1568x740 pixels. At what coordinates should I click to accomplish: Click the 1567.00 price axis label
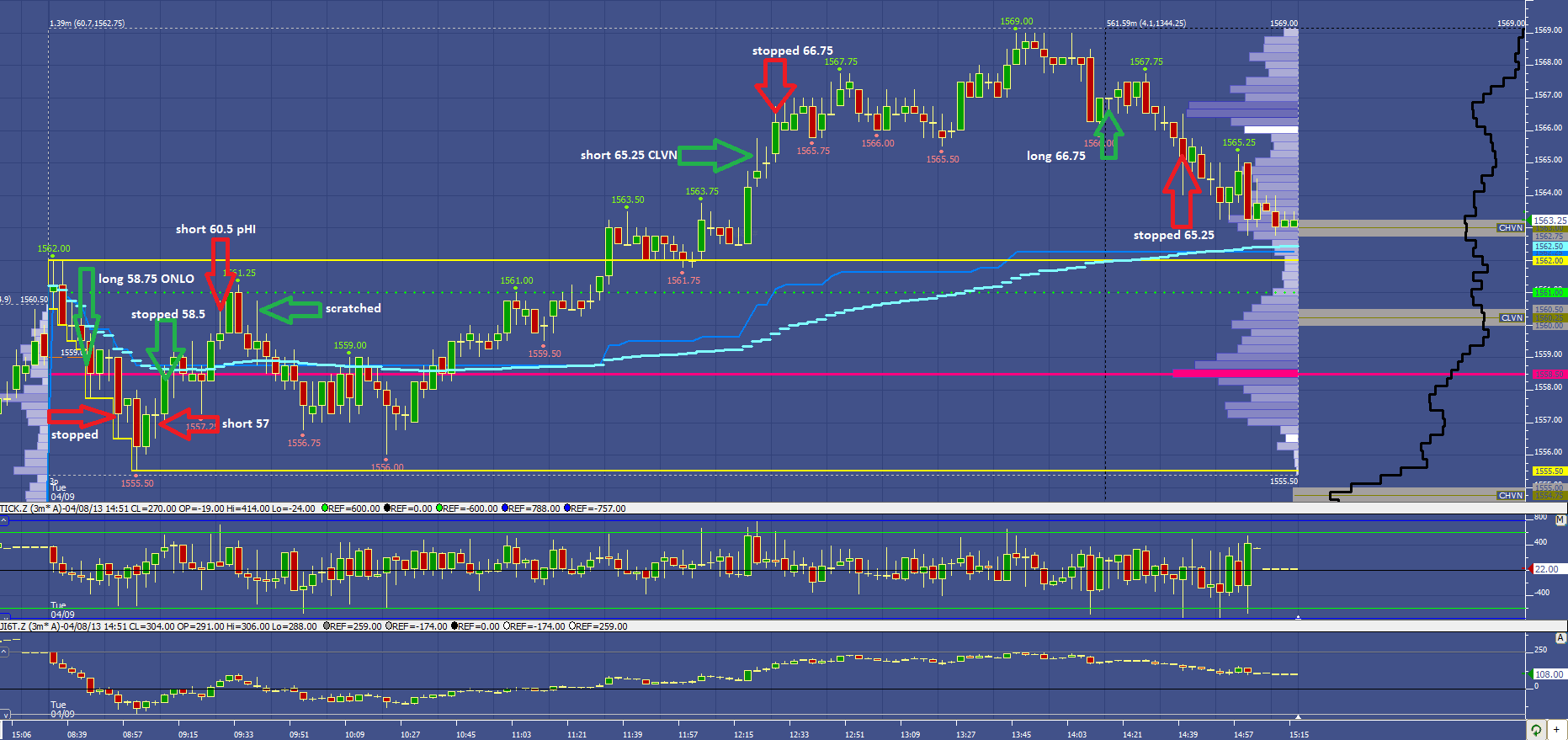(1549, 95)
